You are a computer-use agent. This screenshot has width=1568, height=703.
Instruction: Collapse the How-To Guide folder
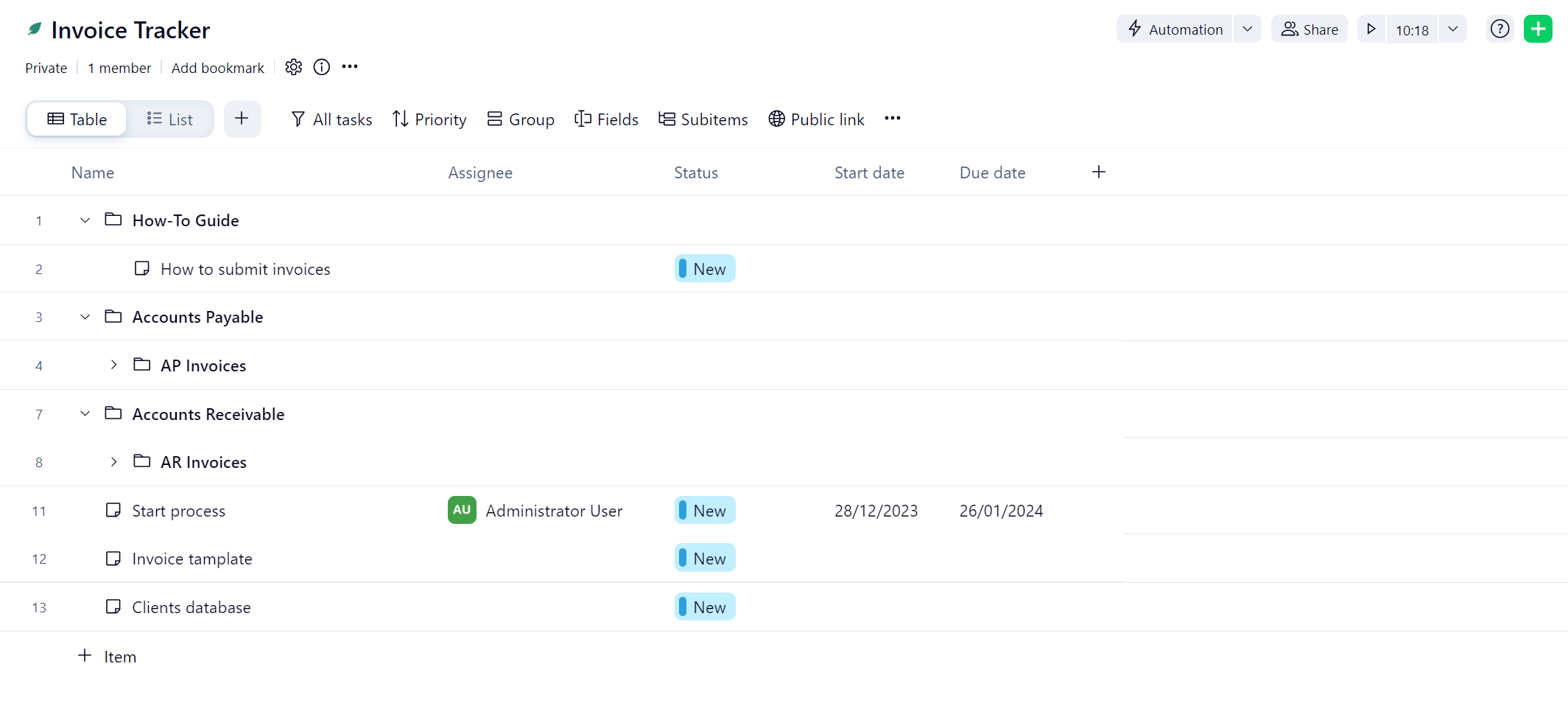pyautogui.click(x=85, y=220)
